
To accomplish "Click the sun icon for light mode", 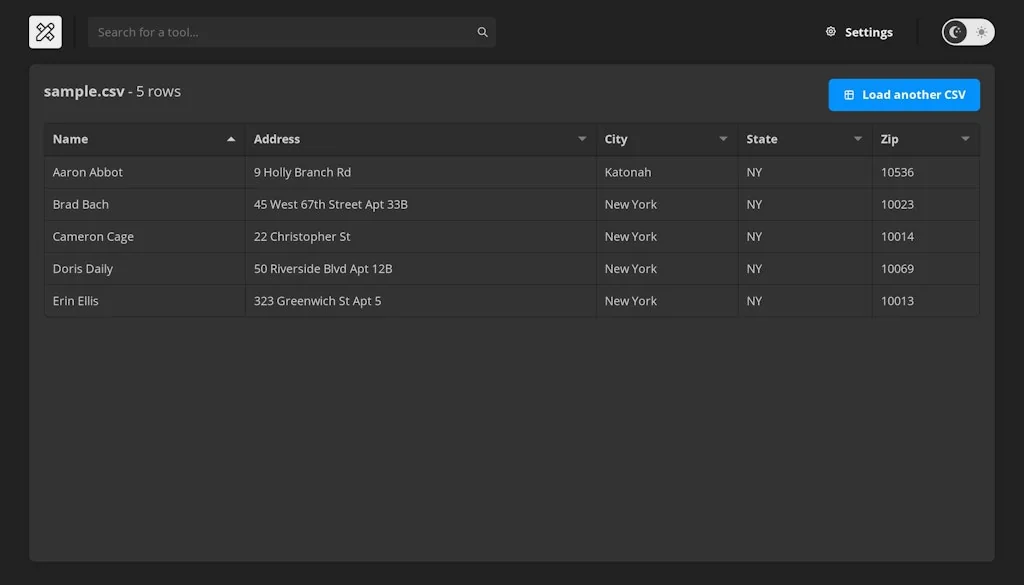I will (981, 32).
